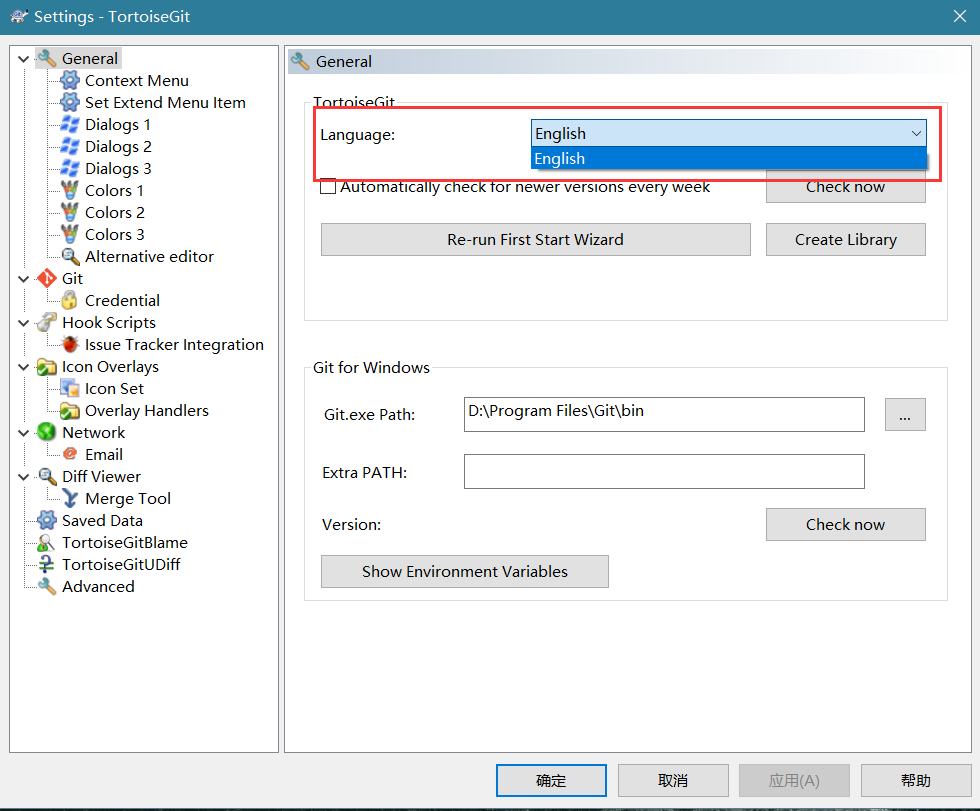
Task: Click the Issue Tracker Integration bug icon
Action: pyautogui.click(x=70, y=344)
